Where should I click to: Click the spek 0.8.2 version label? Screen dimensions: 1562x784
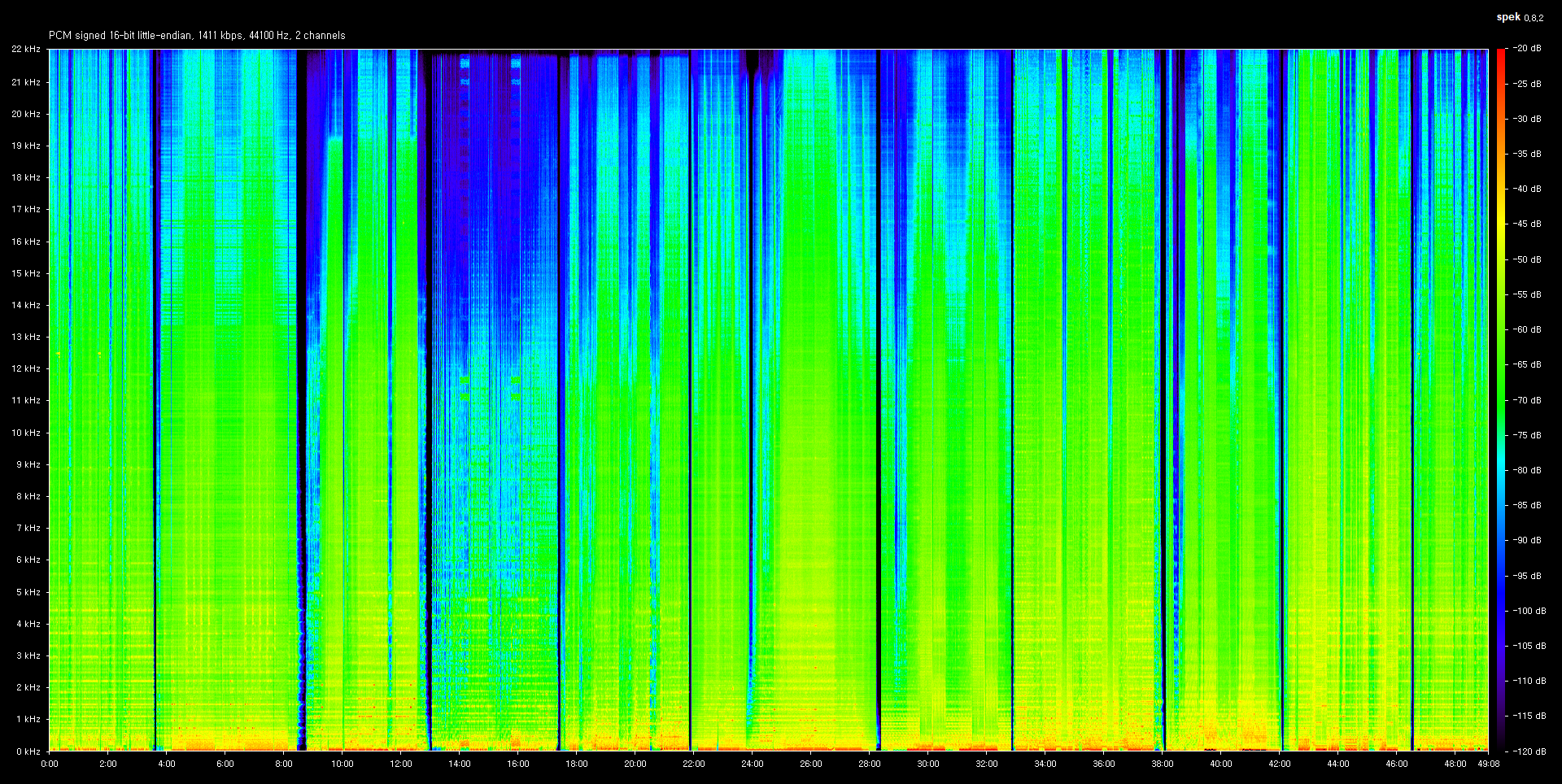pyautogui.click(x=1520, y=17)
